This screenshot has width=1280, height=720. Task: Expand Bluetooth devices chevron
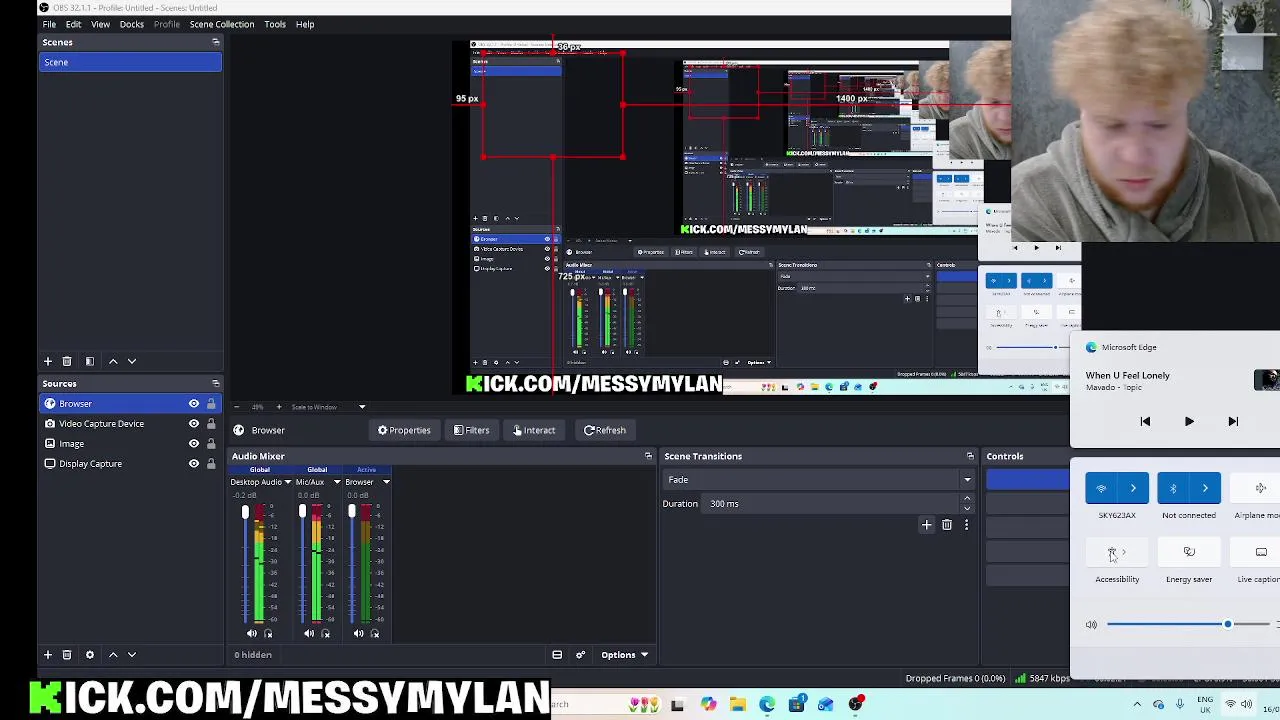1205,488
